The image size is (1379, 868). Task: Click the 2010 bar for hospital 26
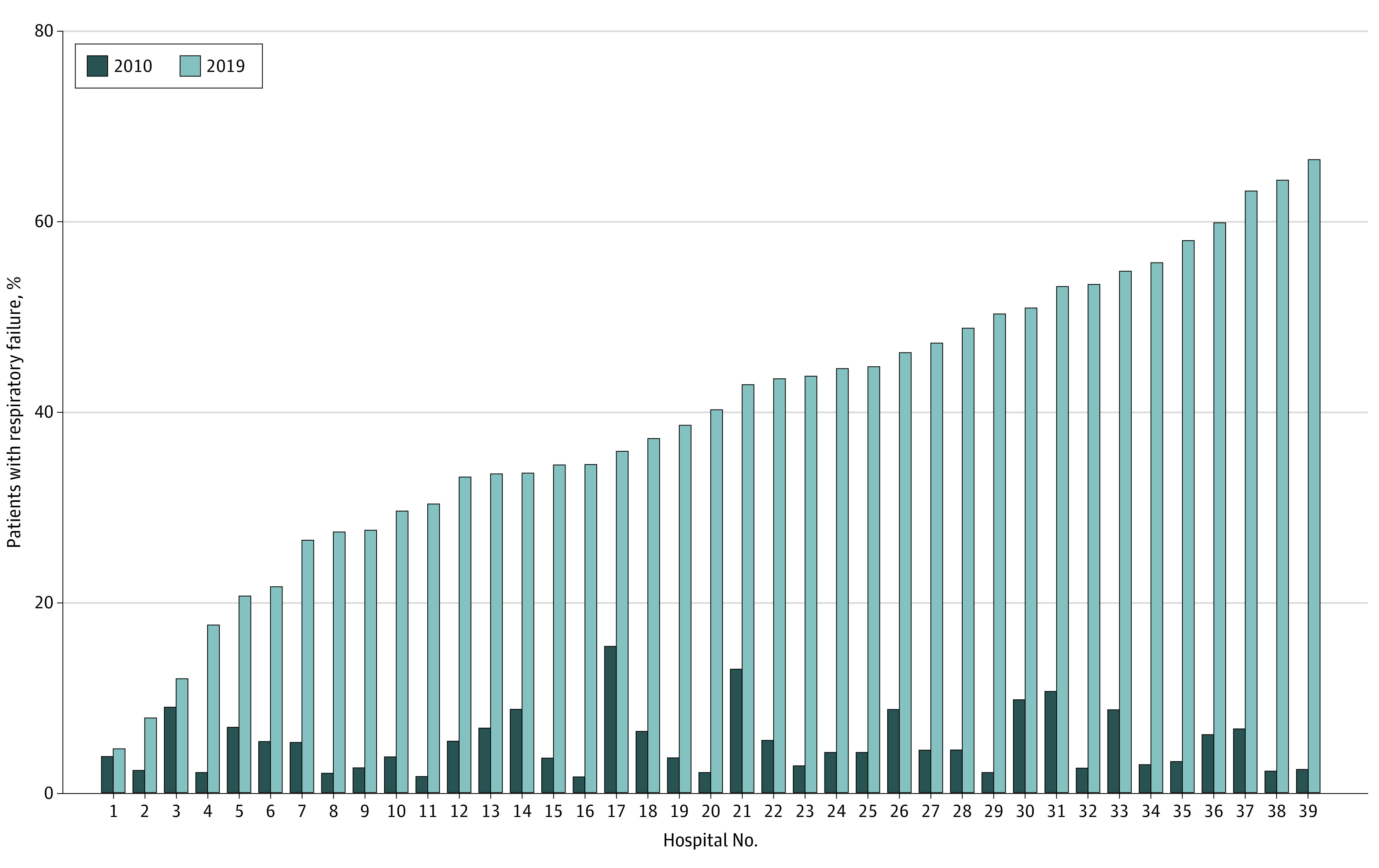pyautogui.click(x=893, y=751)
